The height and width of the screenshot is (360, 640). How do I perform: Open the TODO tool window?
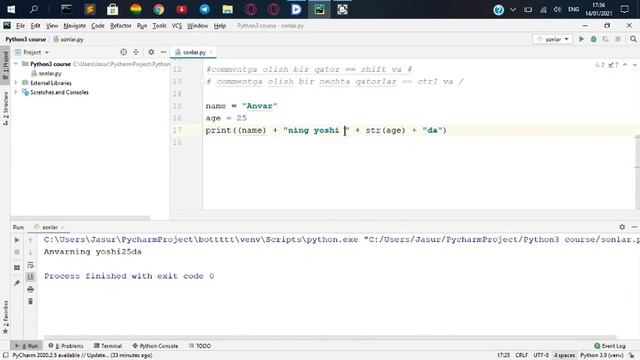coord(200,346)
